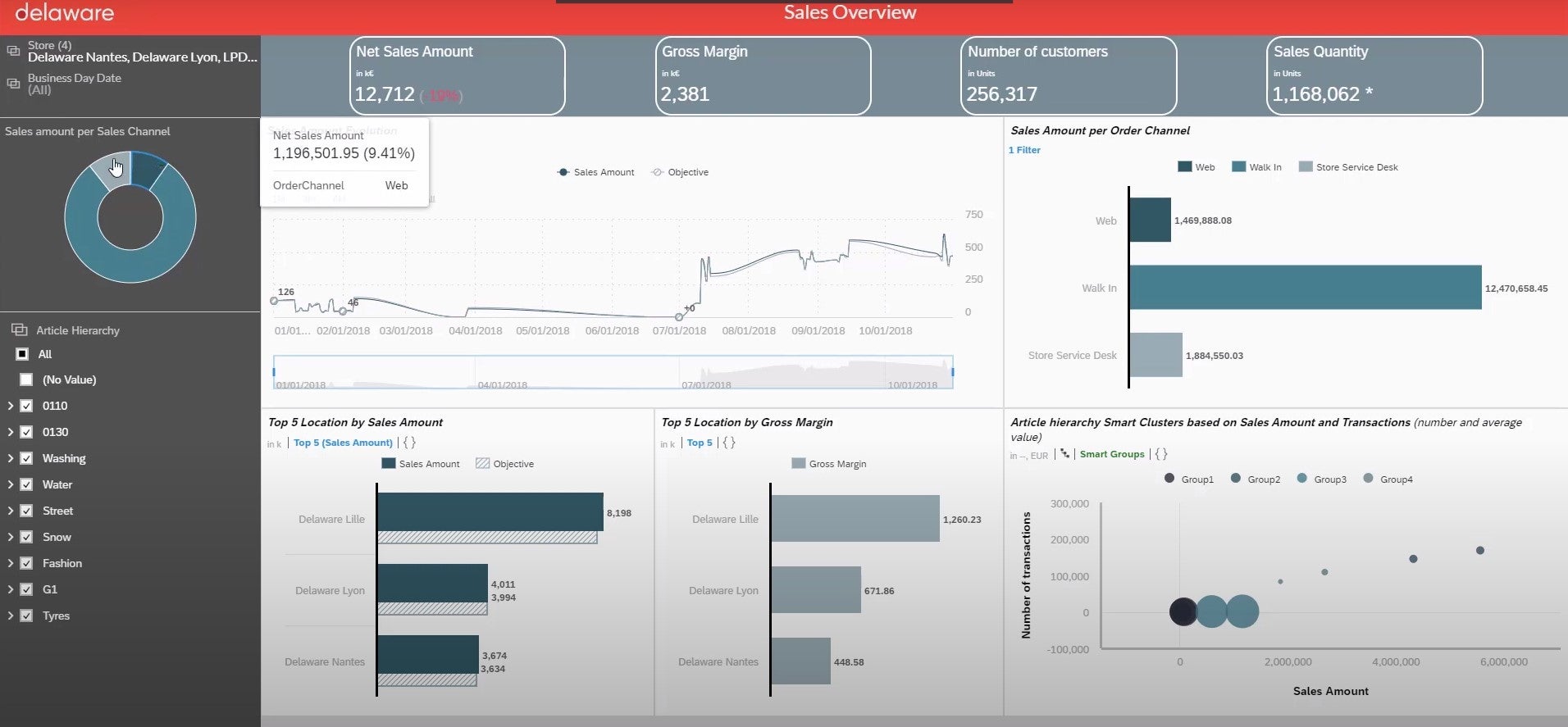Click the hierarchy drill icon beside Smart Groups
Viewport: 1568px width, 727px height.
coord(1064,454)
